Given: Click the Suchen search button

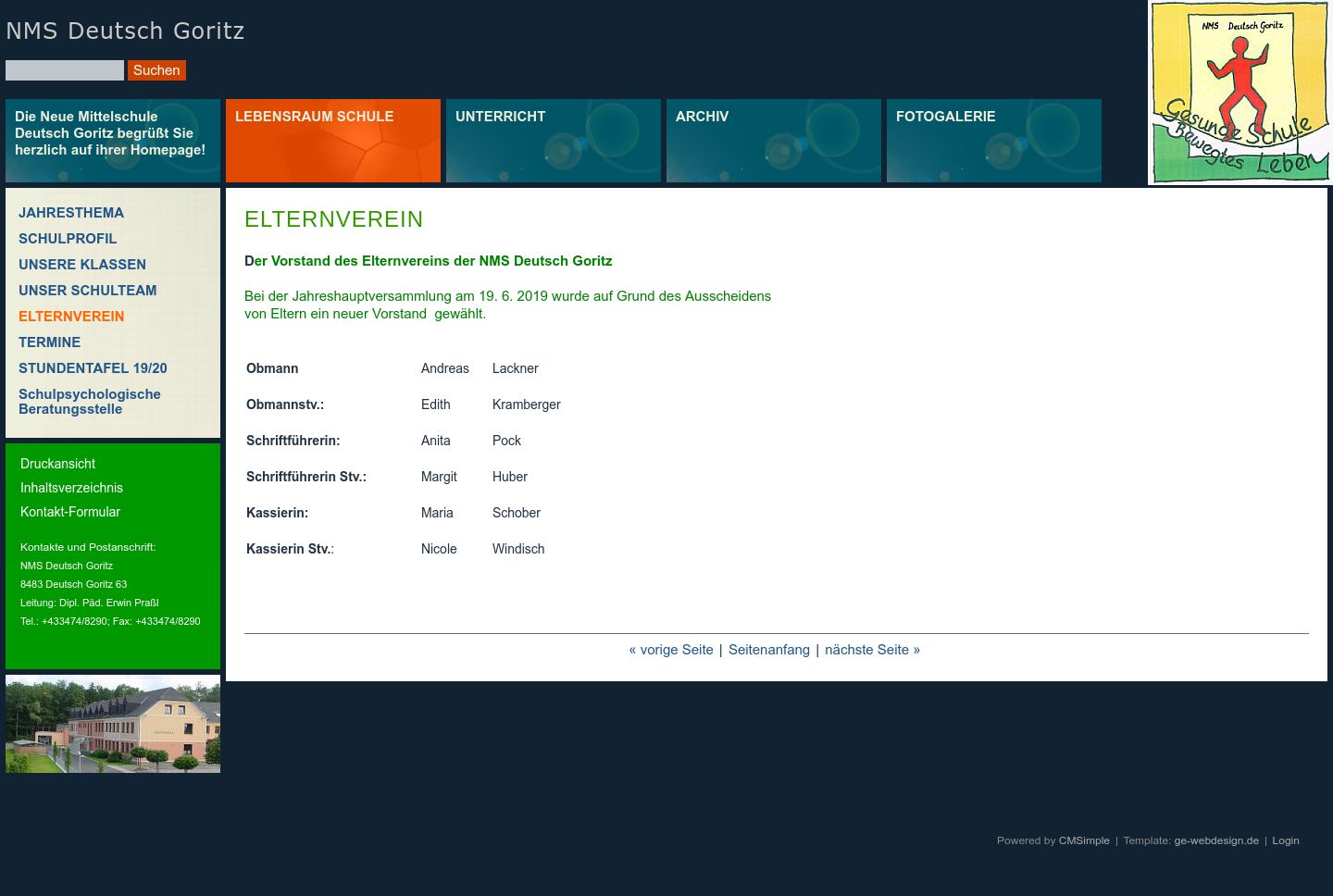Looking at the screenshot, I should coord(156,70).
